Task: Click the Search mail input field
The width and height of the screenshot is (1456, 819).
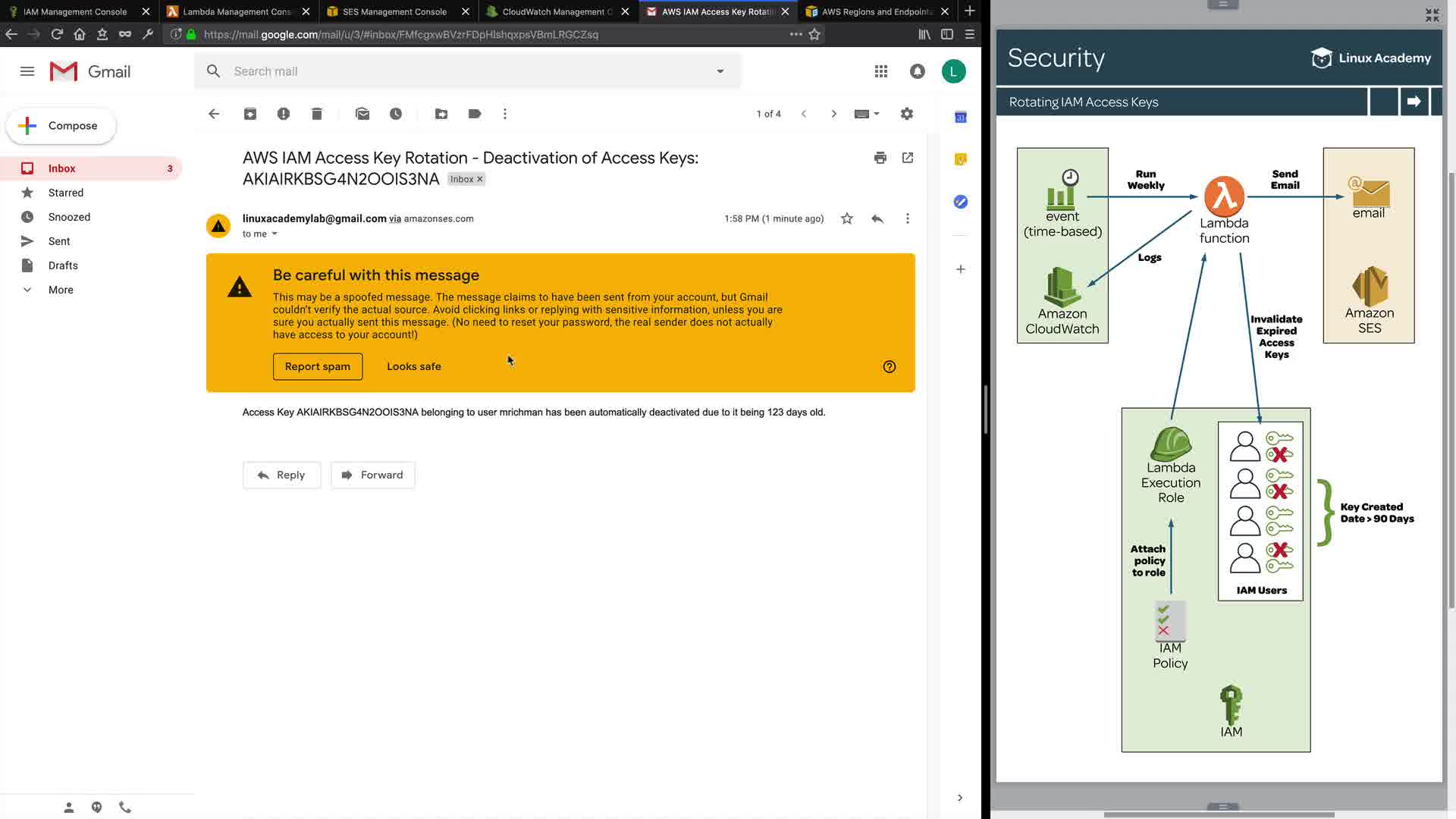Action: (455, 71)
